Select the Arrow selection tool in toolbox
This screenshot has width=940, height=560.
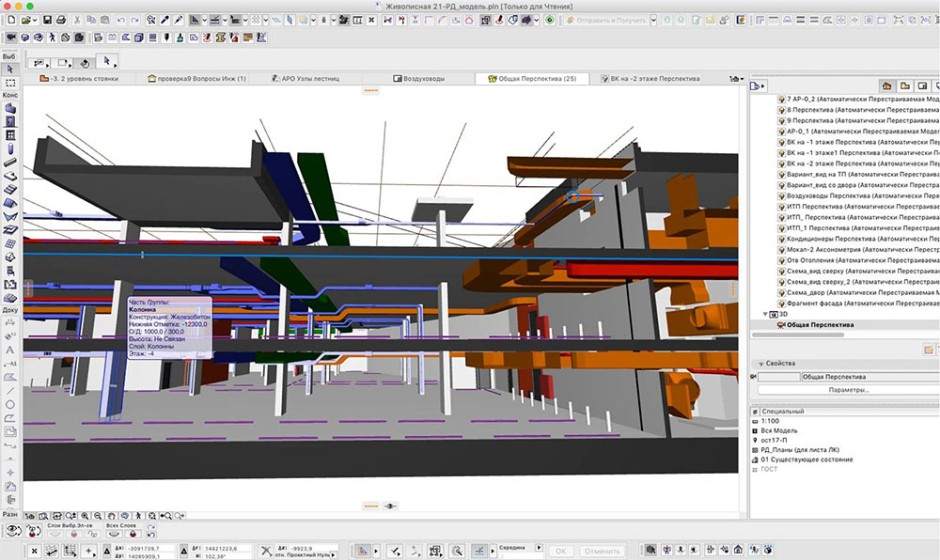10,69
